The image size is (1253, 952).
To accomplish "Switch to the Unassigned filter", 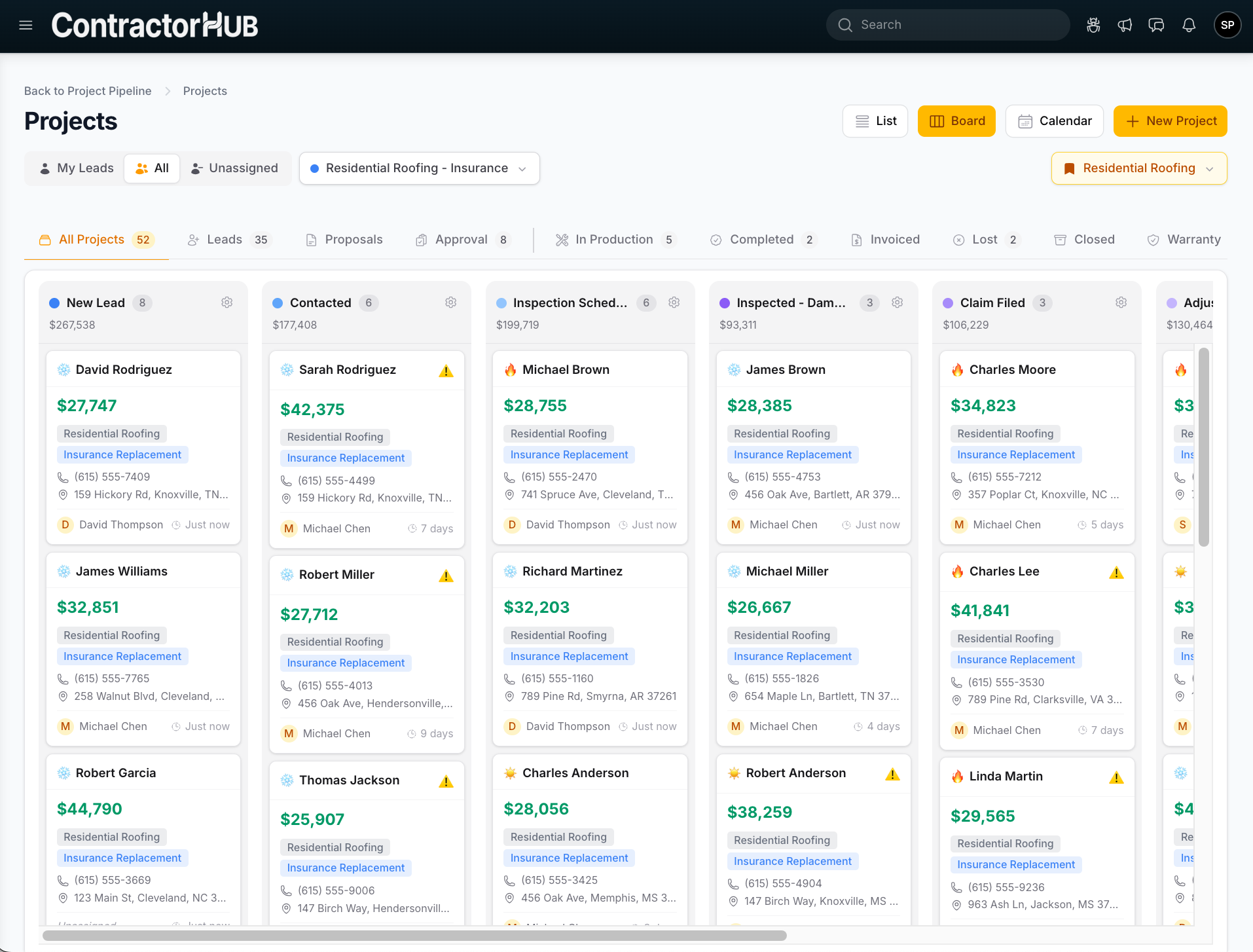I will [x=235, y=168].
